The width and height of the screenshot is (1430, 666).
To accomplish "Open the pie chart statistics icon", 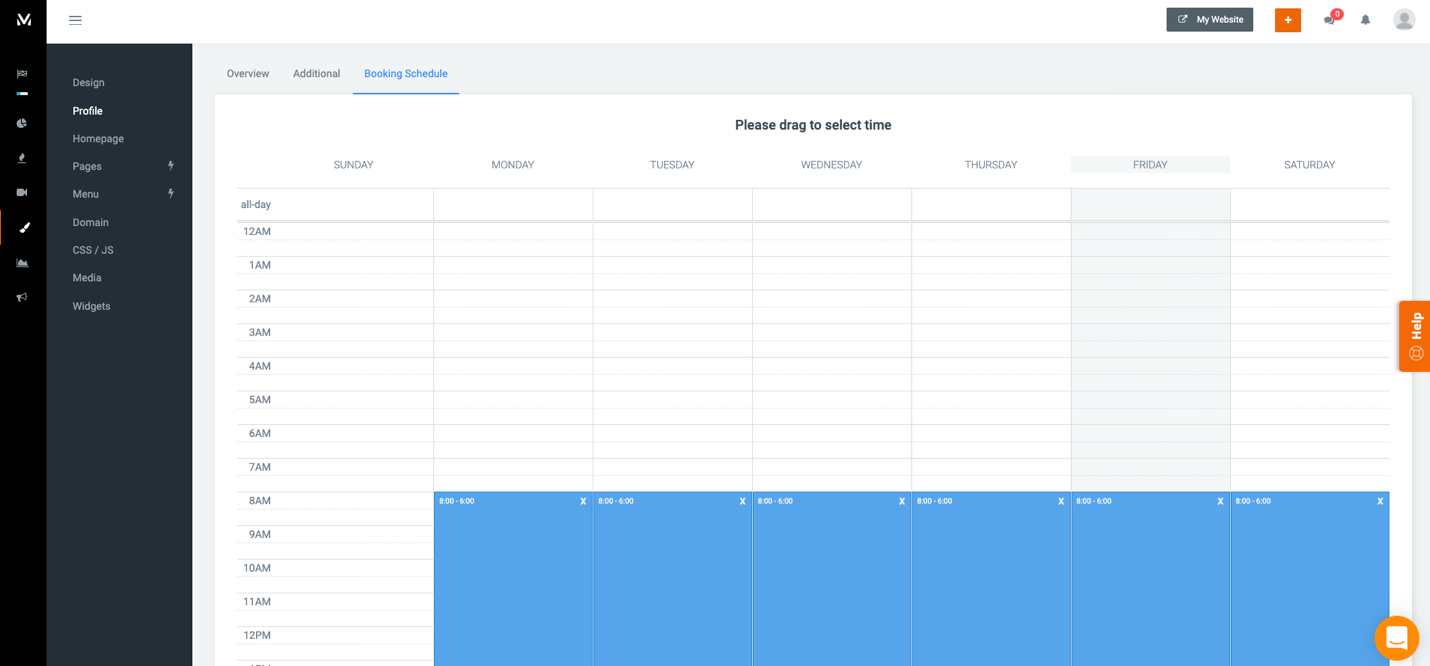I will click(22, 122).
